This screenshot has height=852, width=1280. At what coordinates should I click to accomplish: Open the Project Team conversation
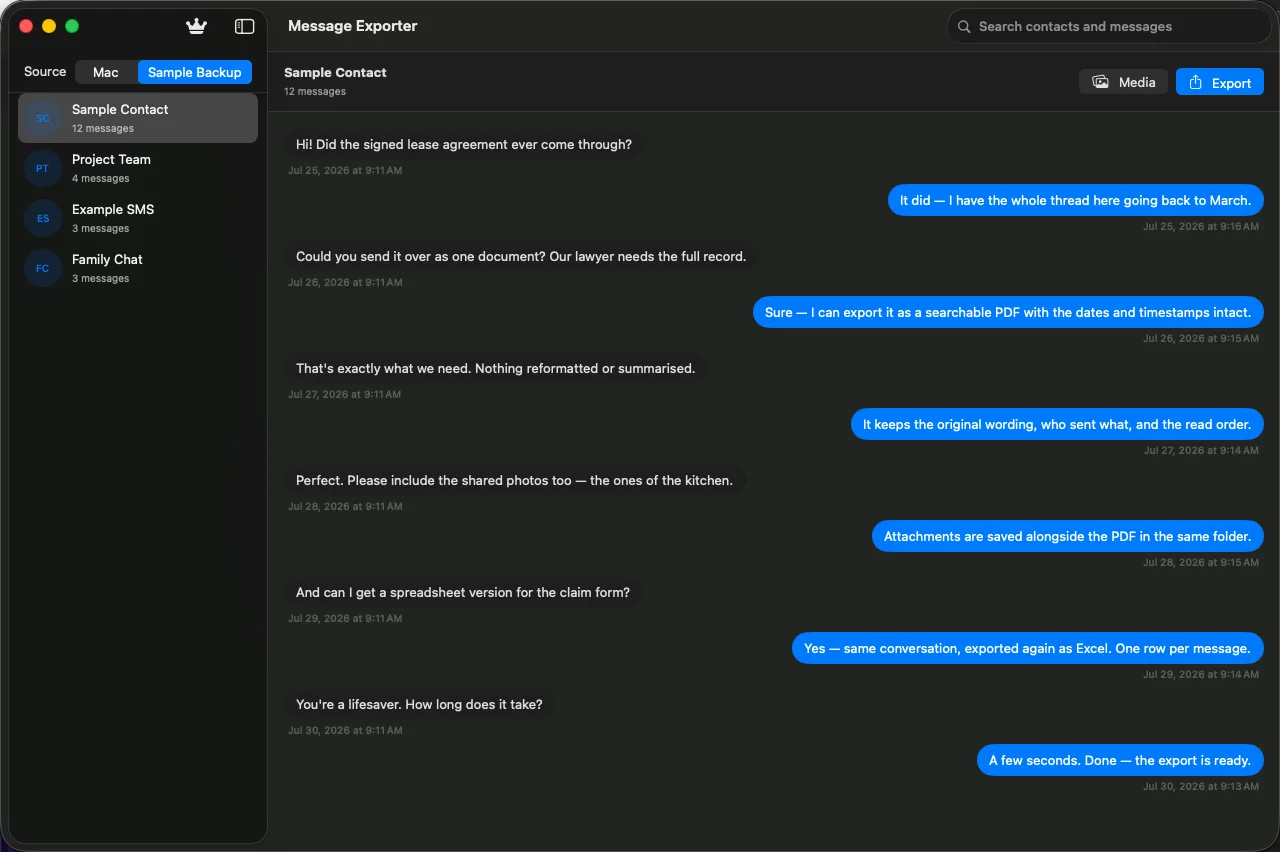[138, 168]
